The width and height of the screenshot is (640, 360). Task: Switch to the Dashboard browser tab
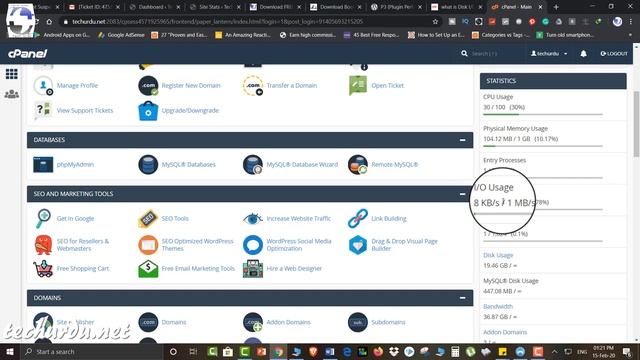pos(154,7)
